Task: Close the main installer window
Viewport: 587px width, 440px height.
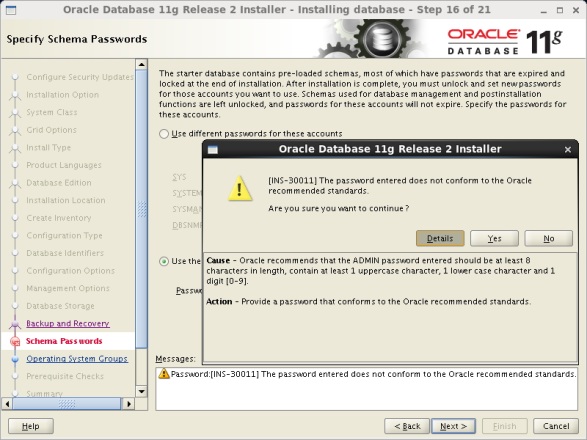Action: pos(576,10)
